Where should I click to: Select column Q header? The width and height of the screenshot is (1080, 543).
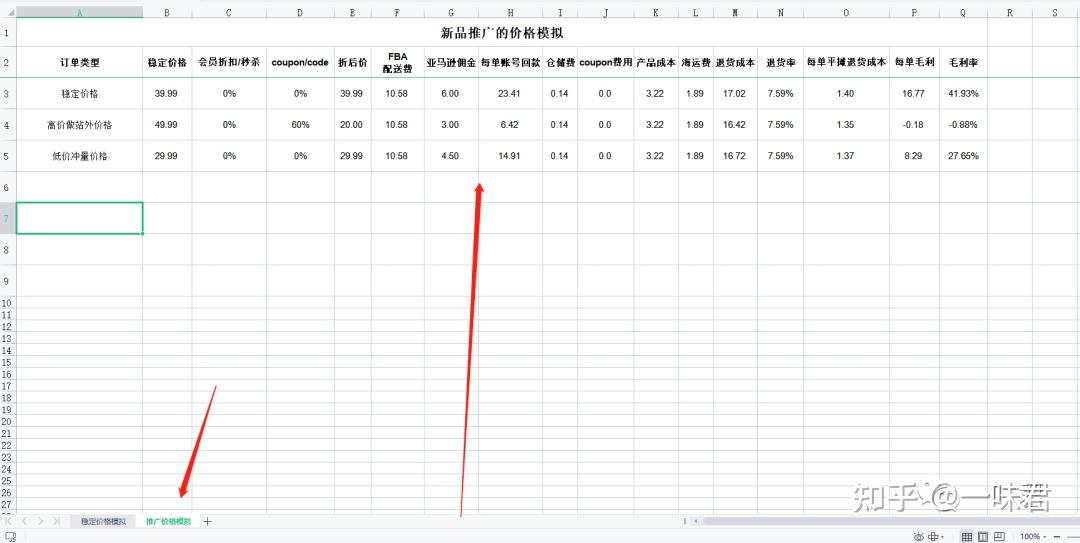pos(963,12)
